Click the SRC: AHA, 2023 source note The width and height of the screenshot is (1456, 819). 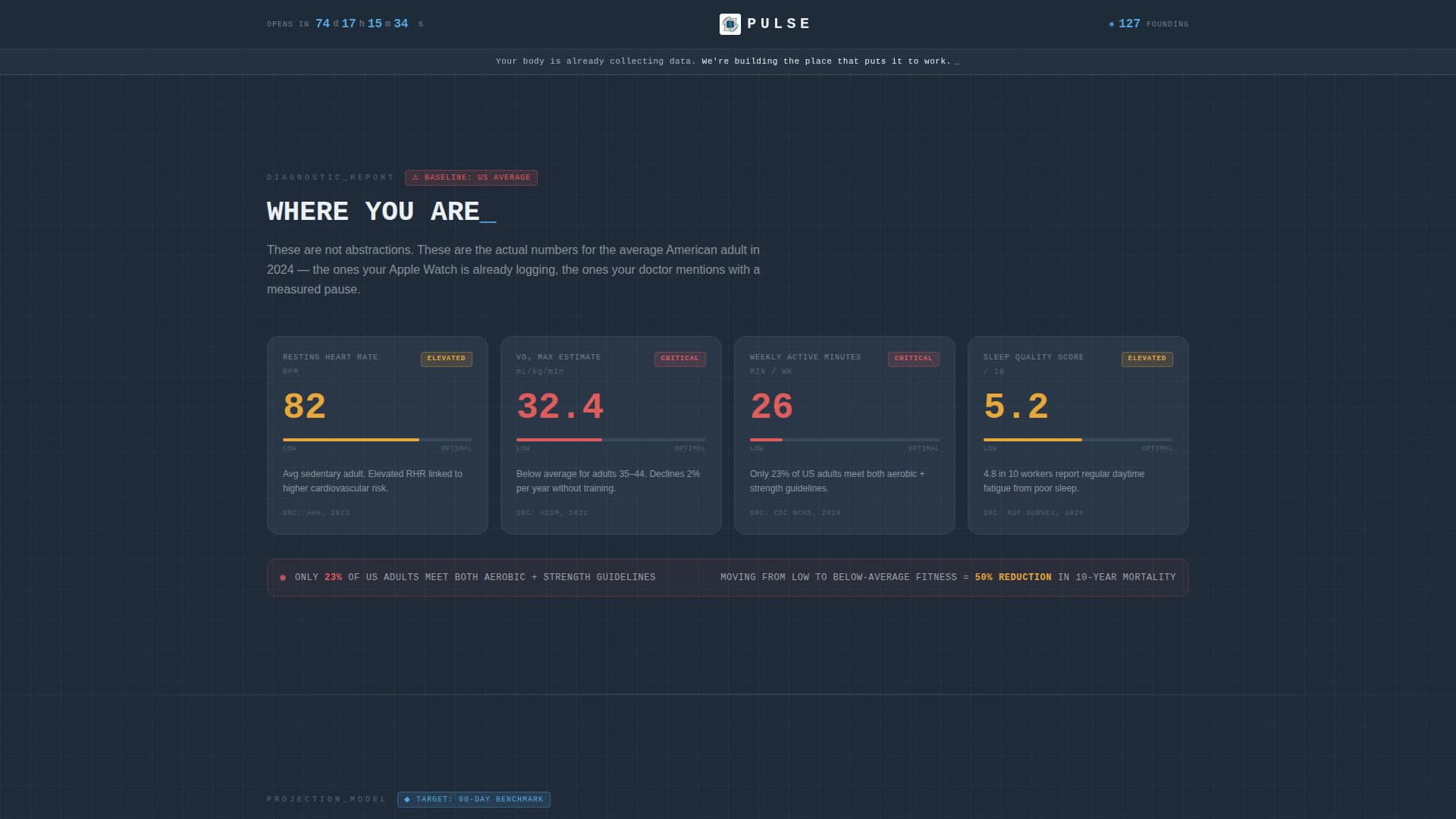tap(316, 513)
